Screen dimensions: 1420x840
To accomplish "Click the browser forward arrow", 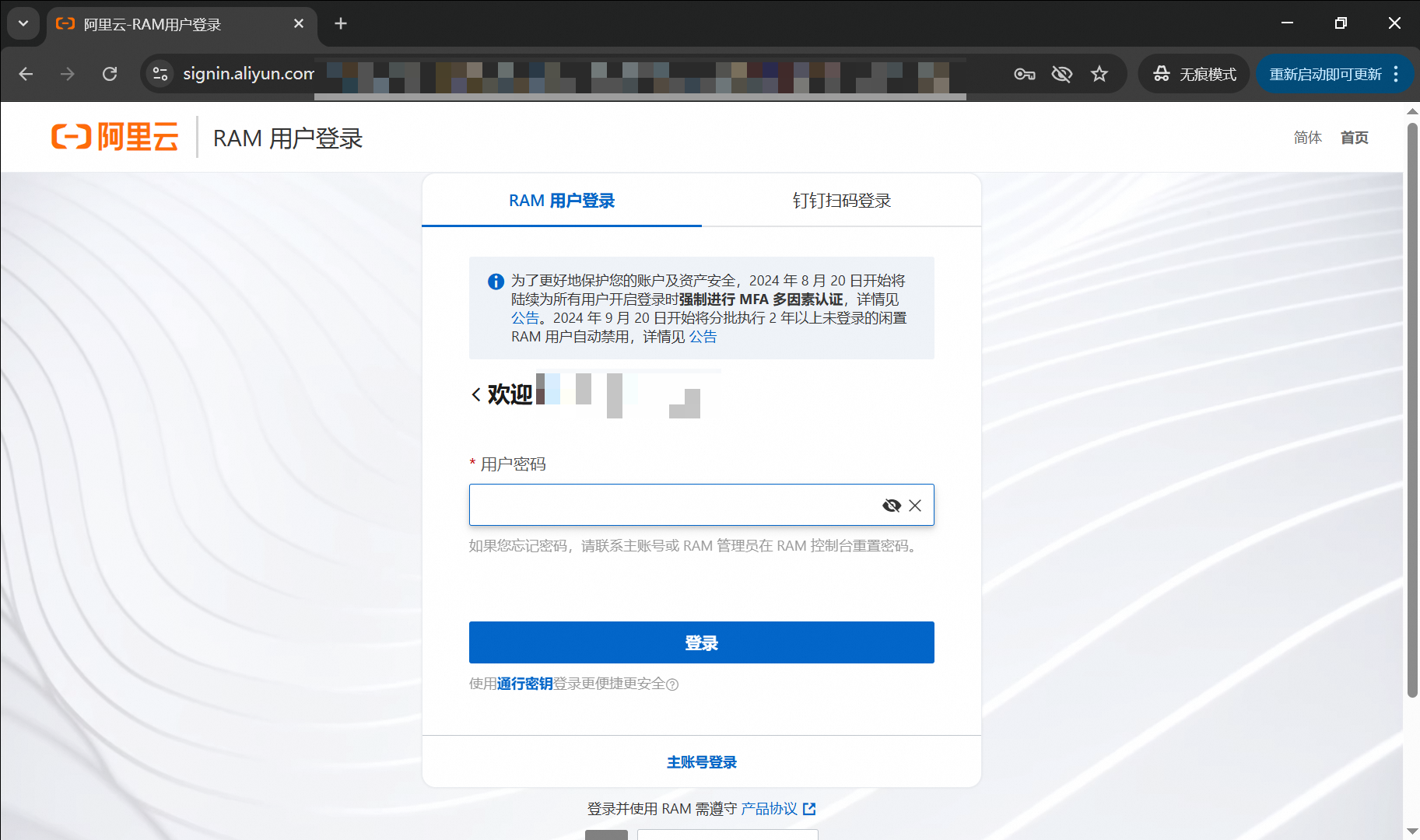I will point(68,74).
